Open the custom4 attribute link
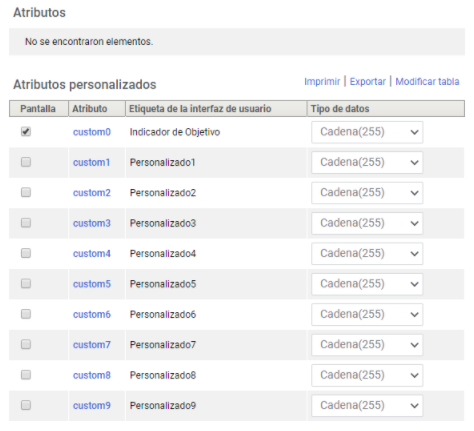 pos(92,254)
